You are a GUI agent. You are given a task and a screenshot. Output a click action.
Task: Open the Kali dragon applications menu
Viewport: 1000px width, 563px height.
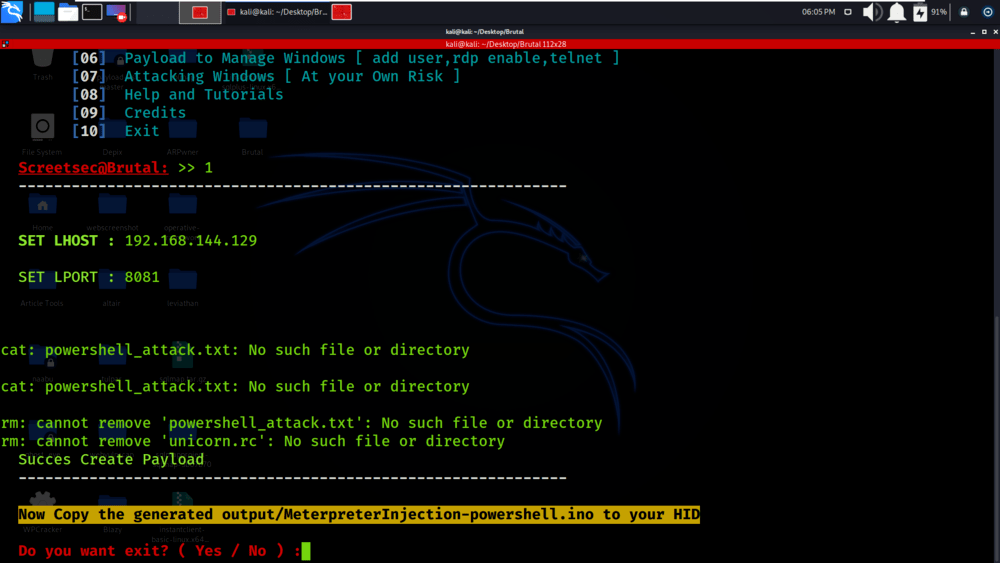point(11,11)
